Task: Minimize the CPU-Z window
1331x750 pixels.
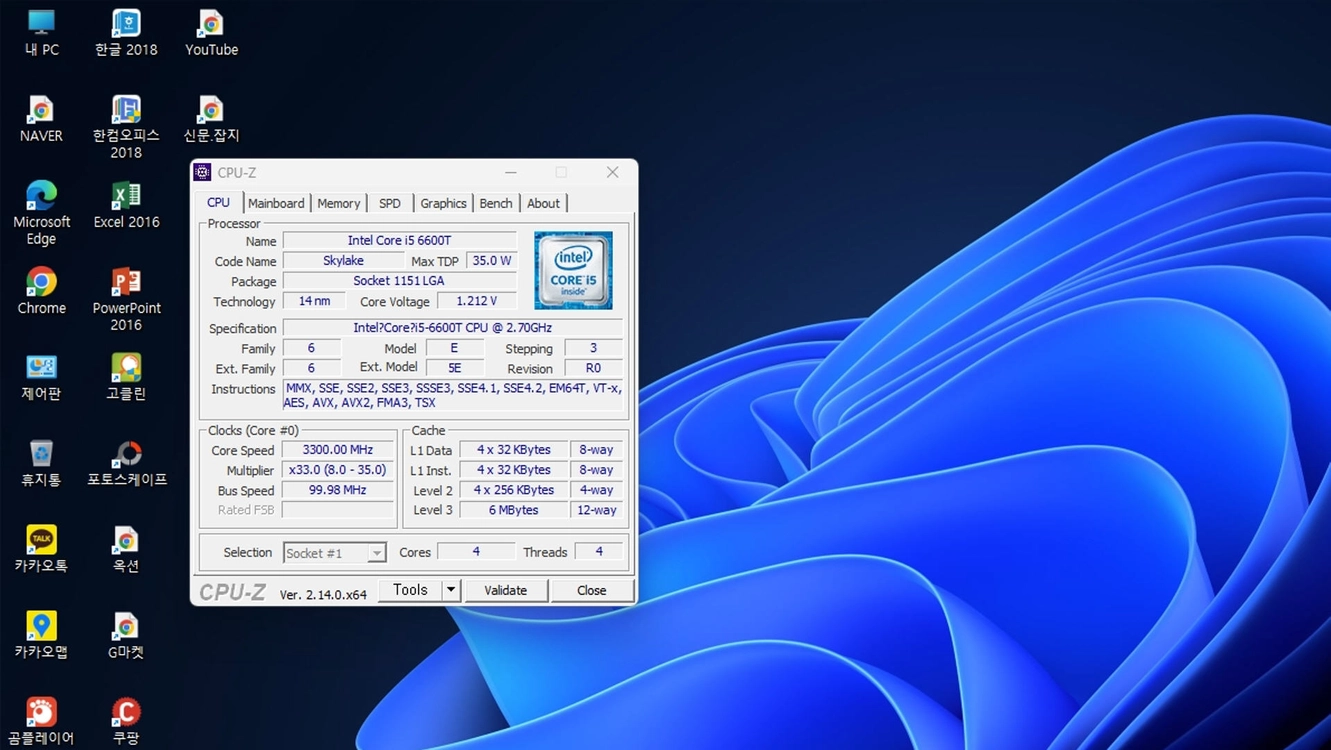Action: tap(511, 172)
